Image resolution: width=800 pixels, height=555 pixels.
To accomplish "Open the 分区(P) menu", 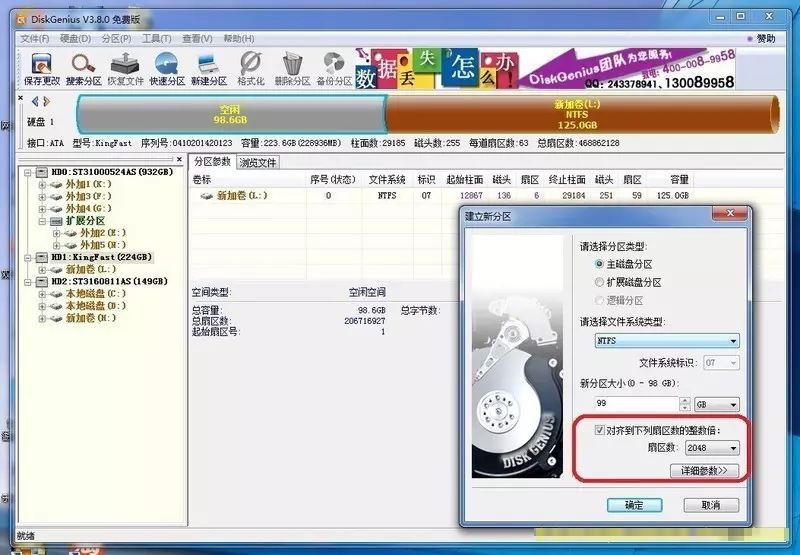I will (x=116, y=39).
